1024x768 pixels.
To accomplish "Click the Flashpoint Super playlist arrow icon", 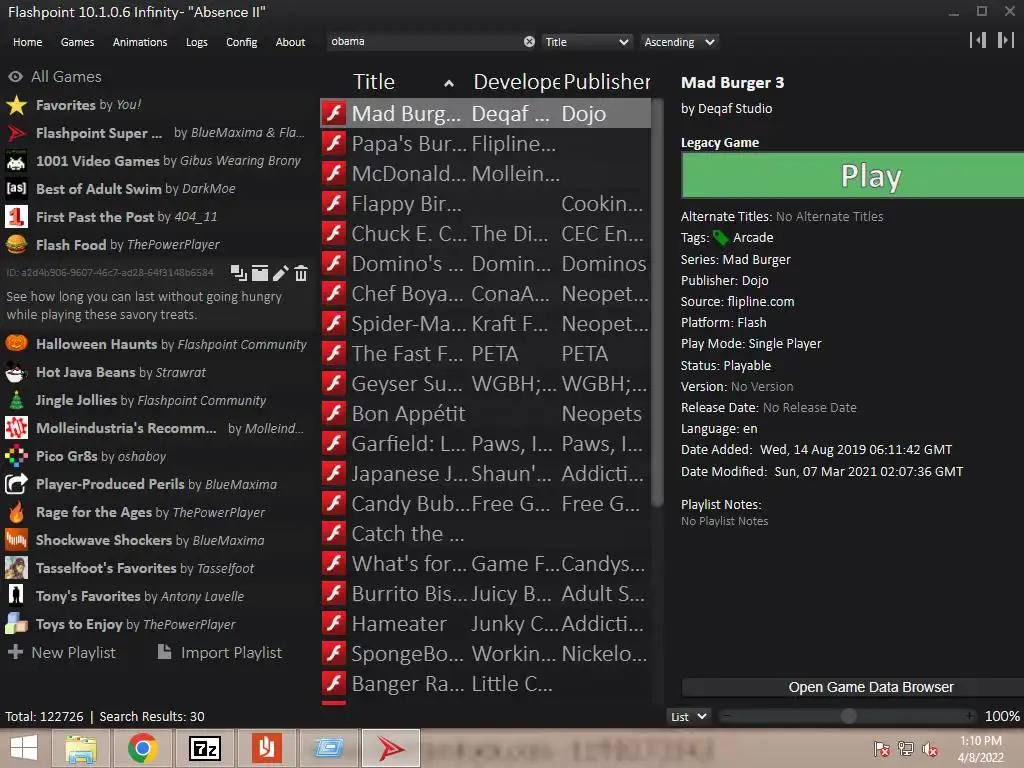I will pos(16,133).
